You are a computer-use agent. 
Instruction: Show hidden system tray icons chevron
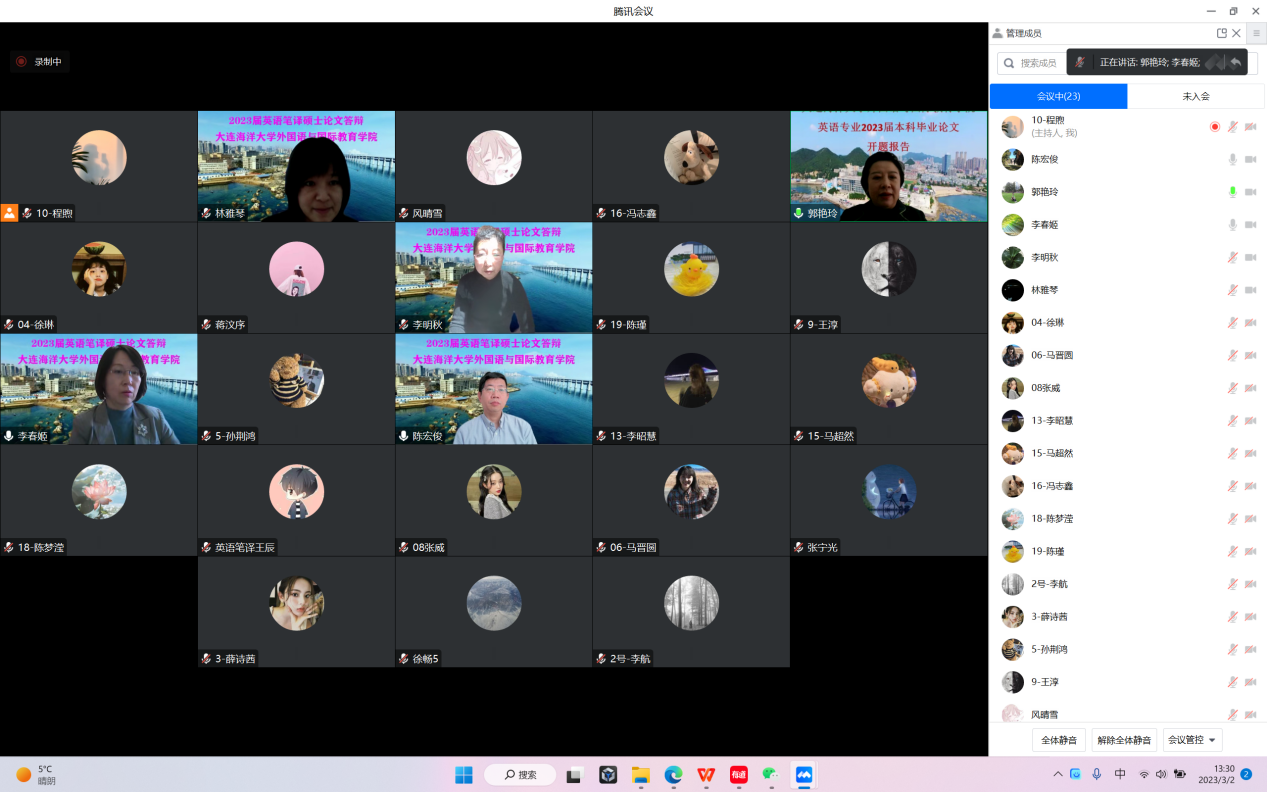click(x=1058, y=775)
